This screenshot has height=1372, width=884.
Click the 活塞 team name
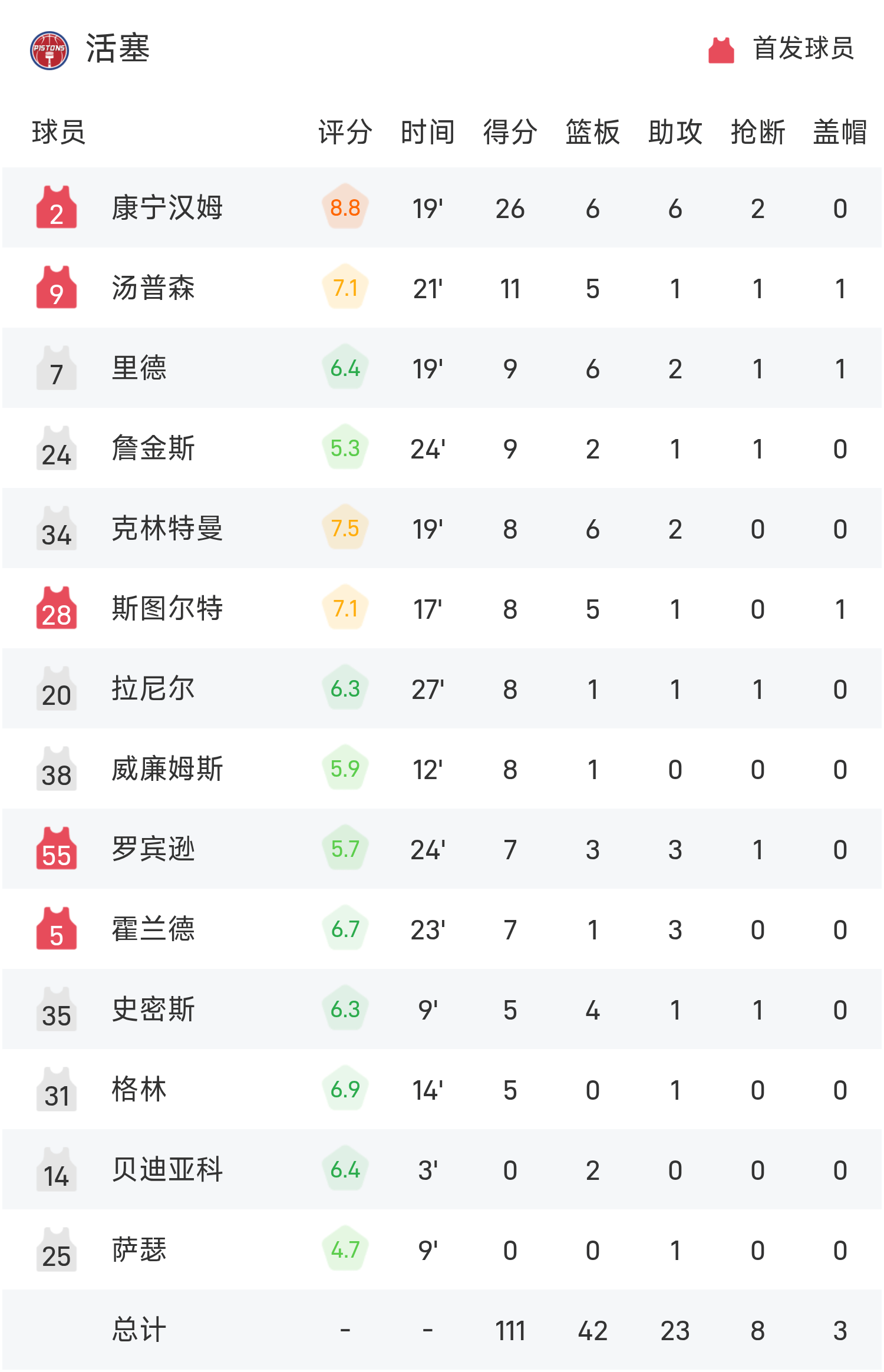(x=118, y=48)
